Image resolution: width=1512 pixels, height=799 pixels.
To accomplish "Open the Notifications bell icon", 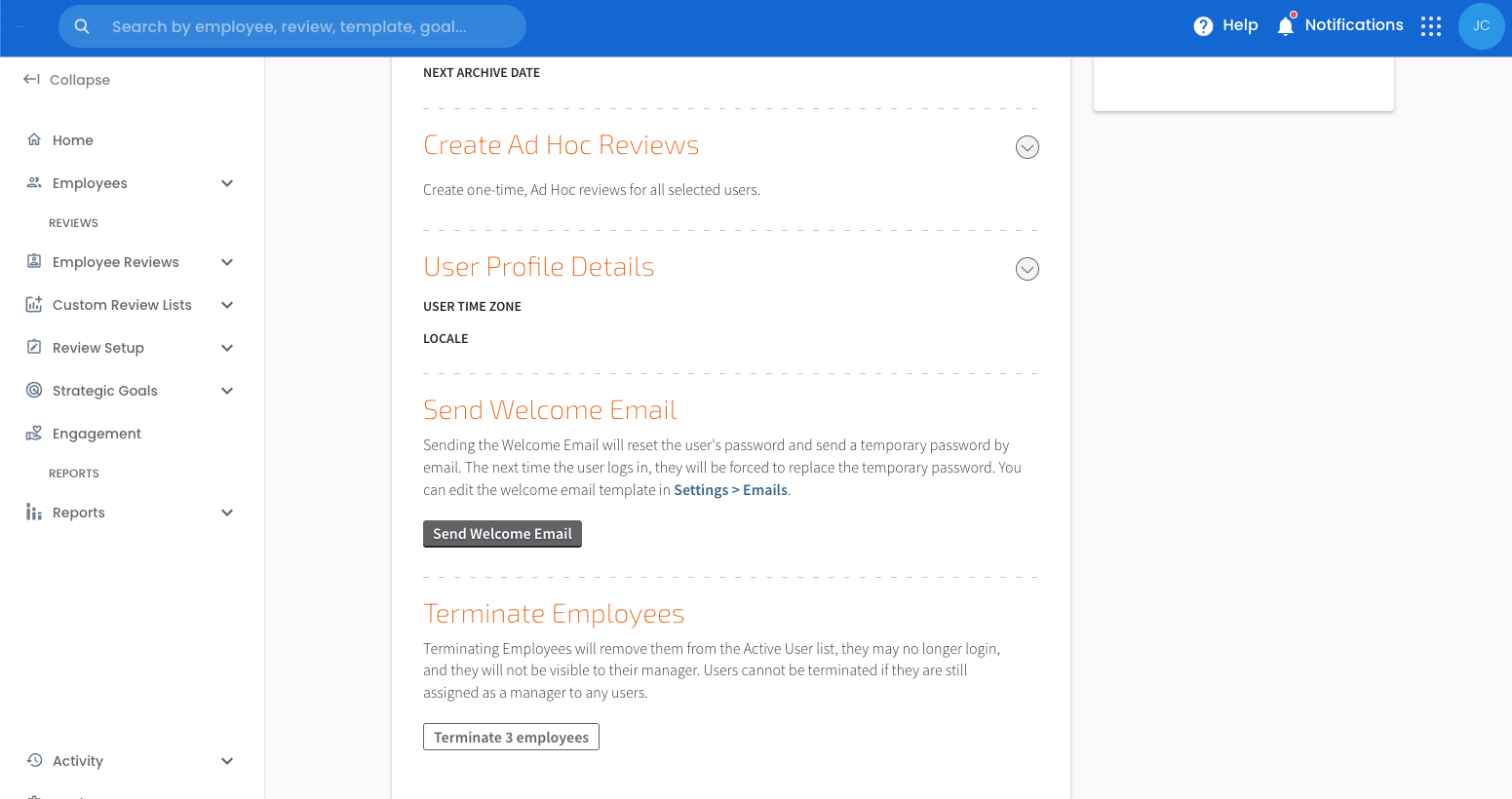I will point(1286,25).
